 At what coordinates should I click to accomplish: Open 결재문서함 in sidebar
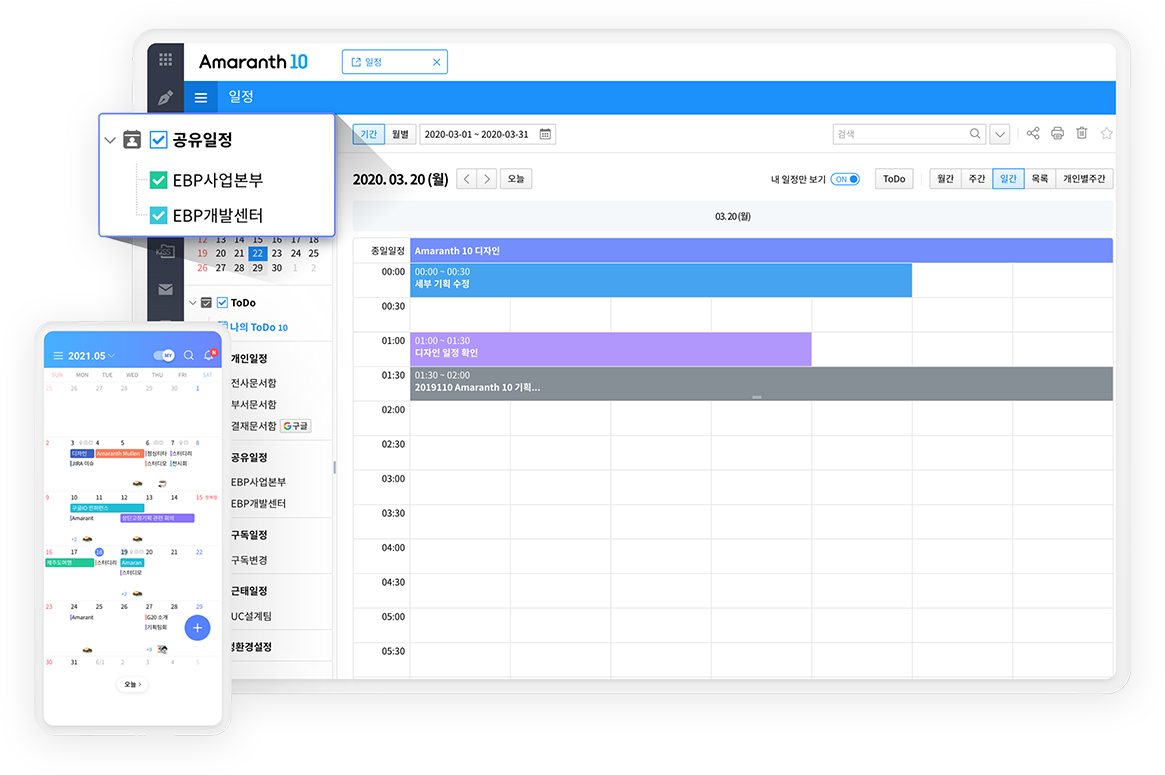253,426
